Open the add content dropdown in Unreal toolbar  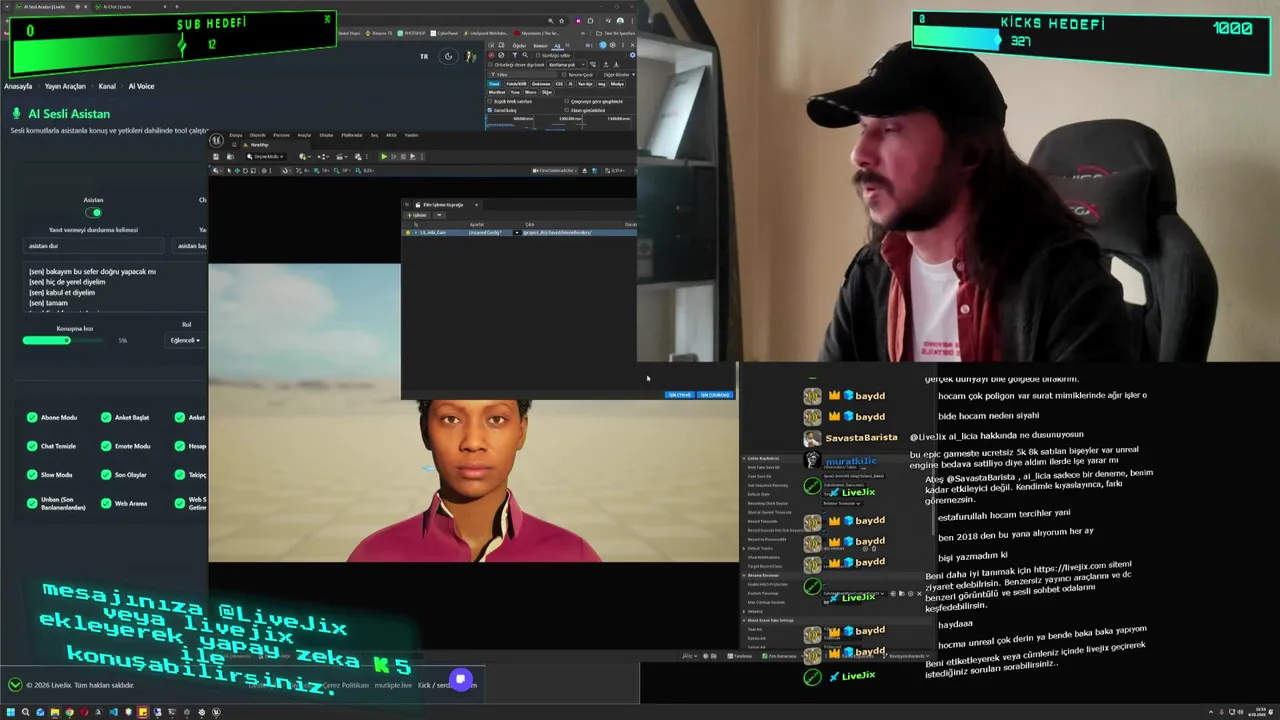(304, 157)
